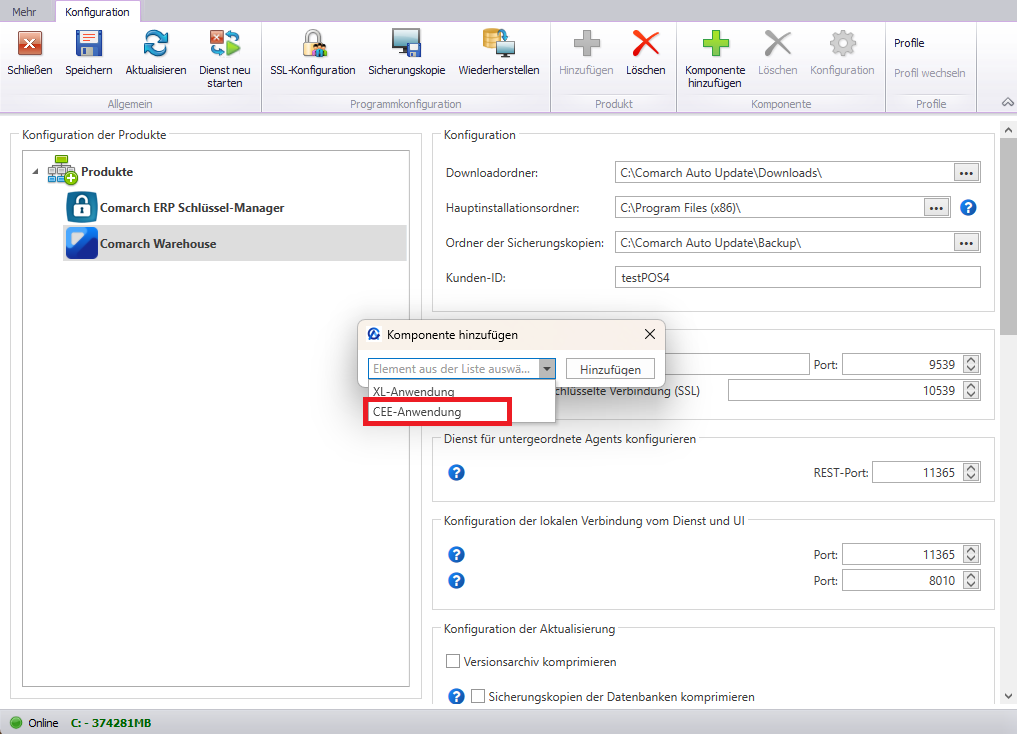Click the greyed Hinzufügen product icon
This screenshot has width=1017, height=734.
point(586,43)
